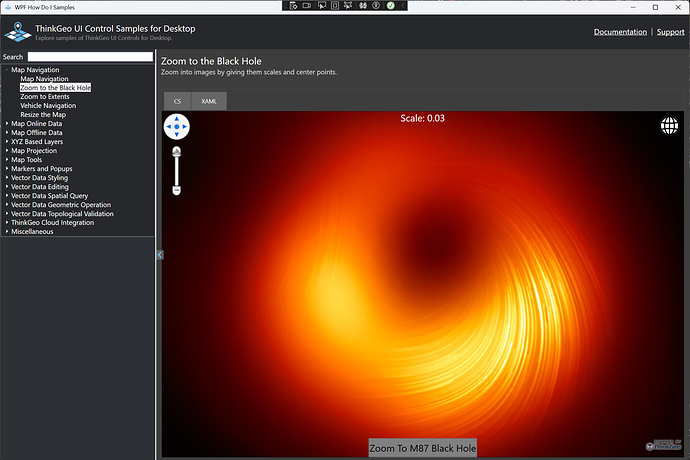The width and height of the screenshot is (690, 460).
Task: Select Vector Data Geometric Operation item
Action: click(61, 205)
